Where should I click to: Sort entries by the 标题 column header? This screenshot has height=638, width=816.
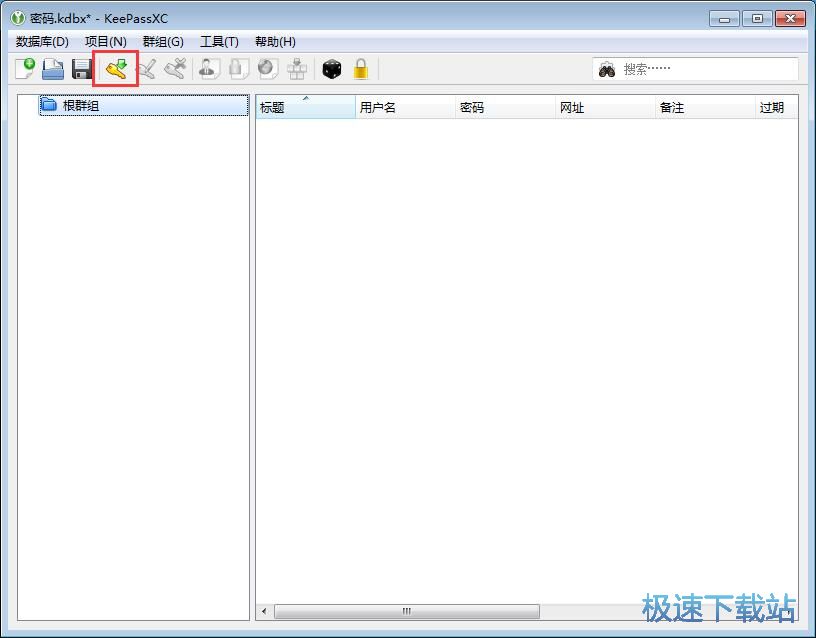pos(305,107)
